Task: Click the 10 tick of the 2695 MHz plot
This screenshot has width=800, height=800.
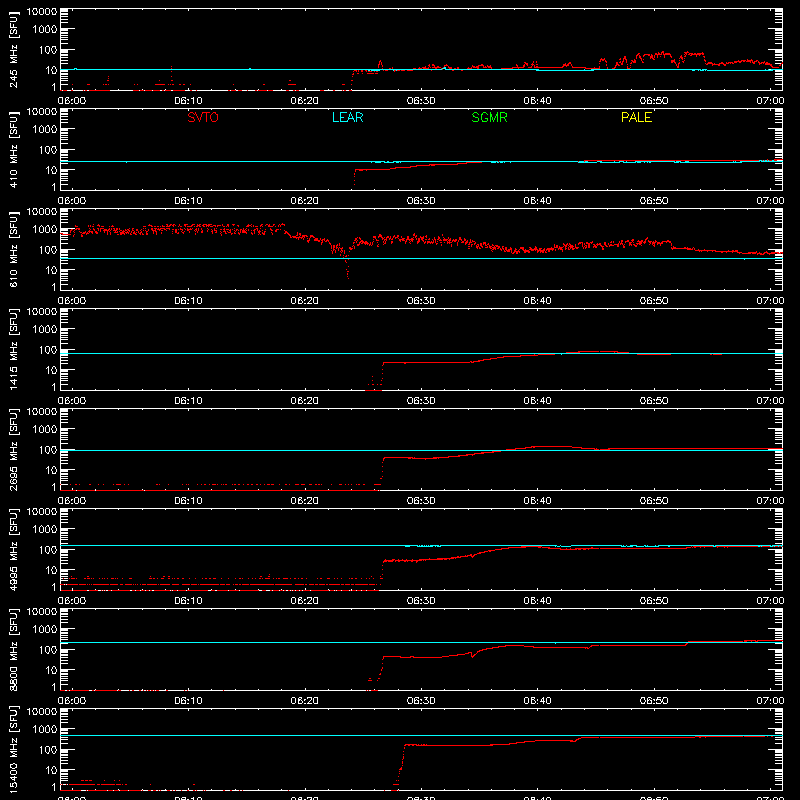Action: pyautogui.click(x=51, y=470)
